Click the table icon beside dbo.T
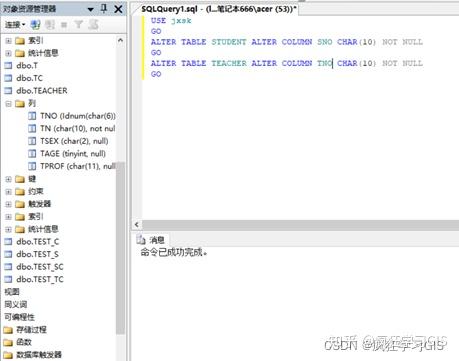The height and width of the screenshot is (361, 459). (x=8, y=66)
